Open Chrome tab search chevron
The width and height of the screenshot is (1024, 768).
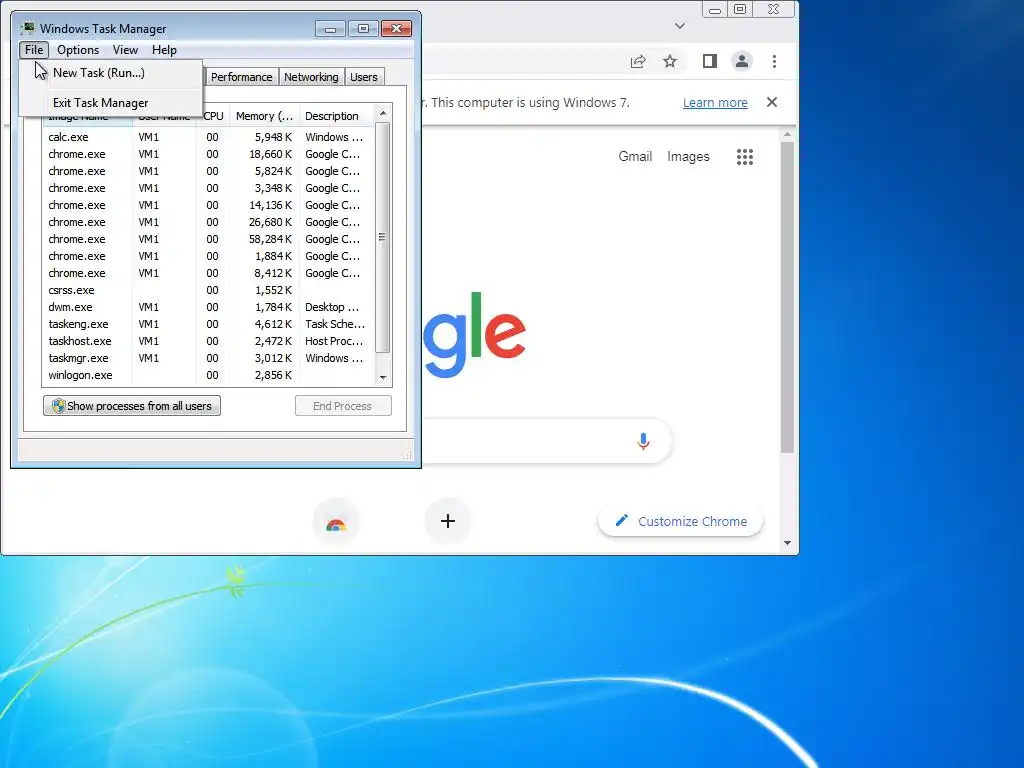tap(680, 26)
